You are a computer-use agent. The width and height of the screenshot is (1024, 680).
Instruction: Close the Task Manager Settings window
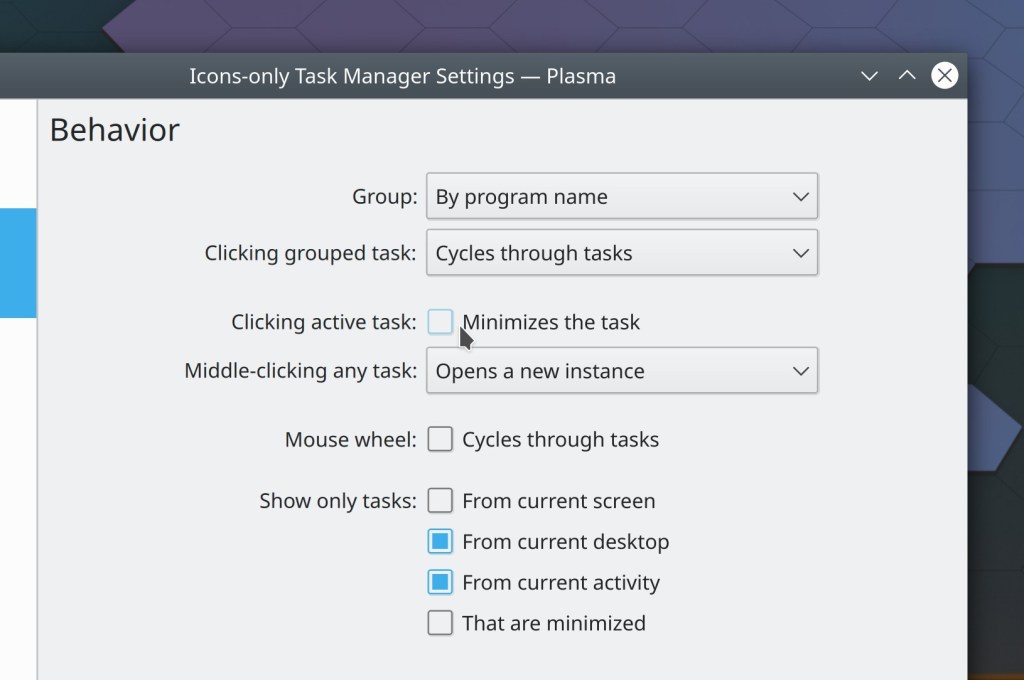(944, 76)
